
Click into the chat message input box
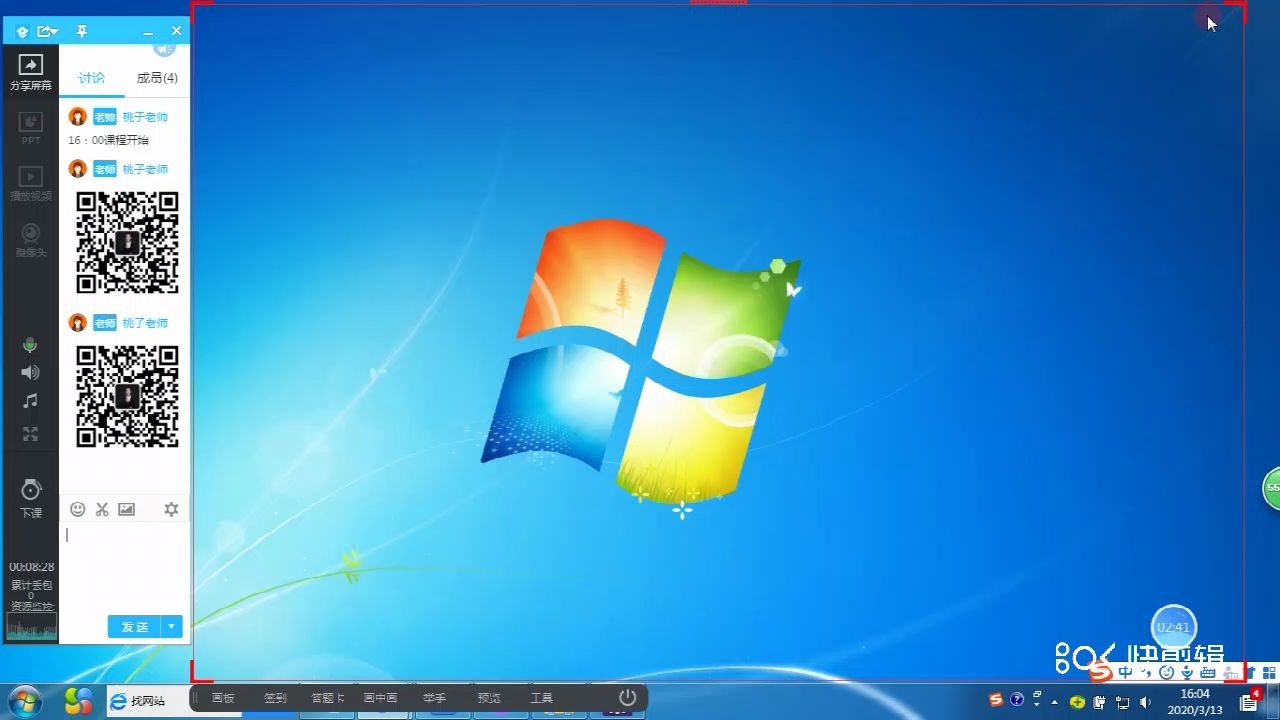click(124, 565)
